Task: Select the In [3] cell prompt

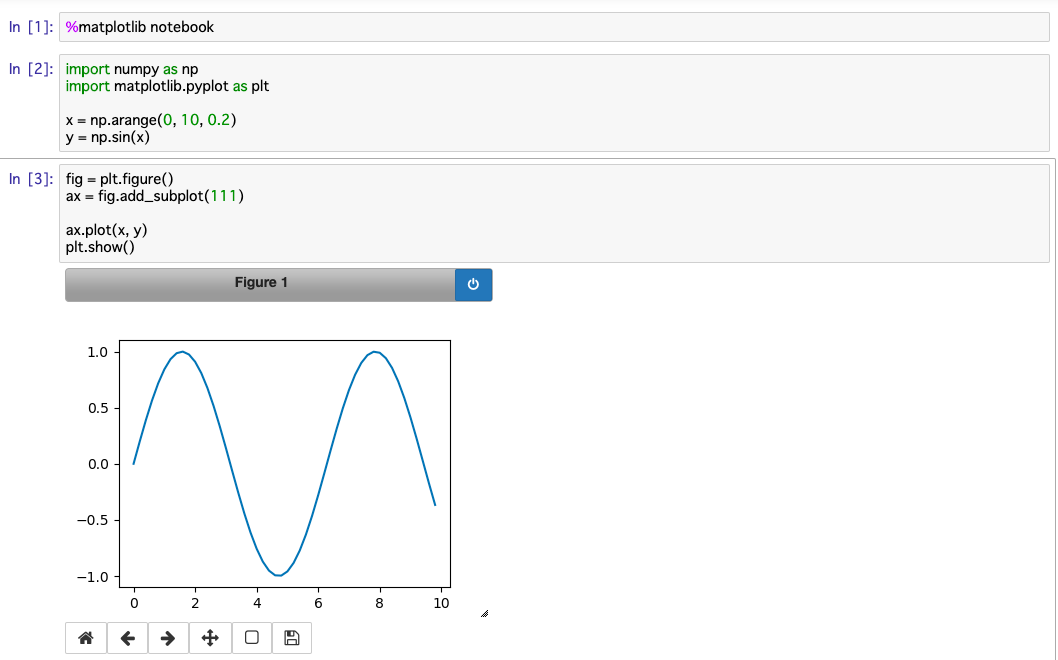Action: tap(30, 179)
